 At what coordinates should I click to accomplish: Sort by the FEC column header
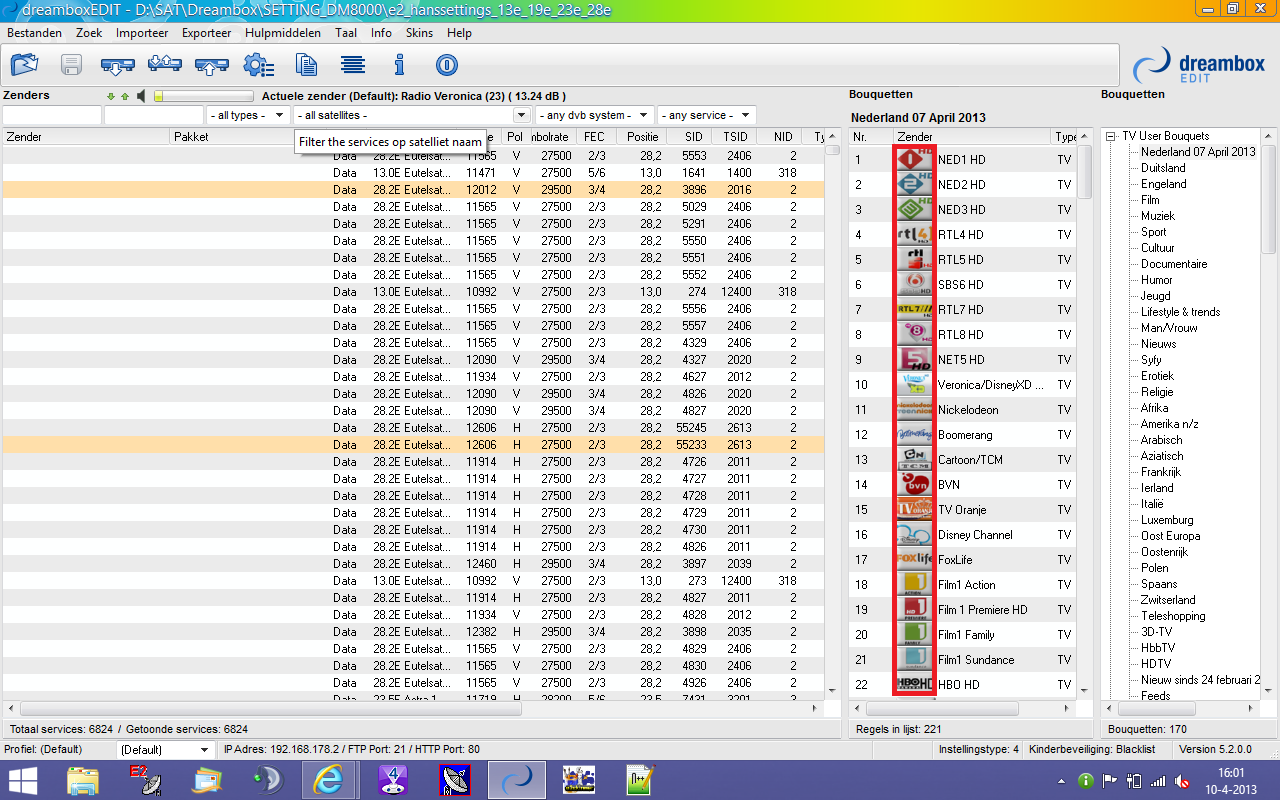click(x=595, y=137)
